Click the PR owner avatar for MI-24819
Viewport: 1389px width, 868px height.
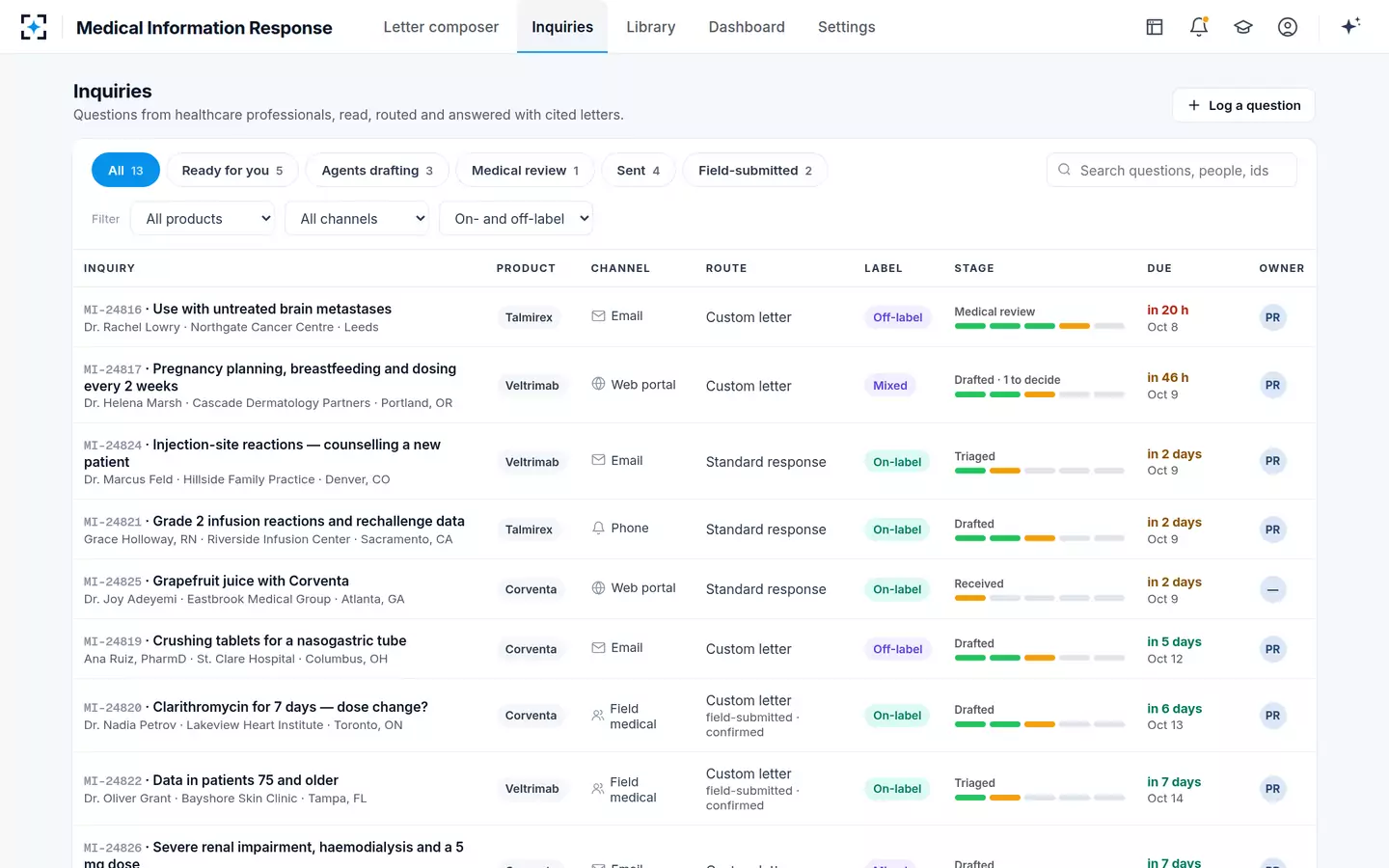click(x=1273, y=649)
